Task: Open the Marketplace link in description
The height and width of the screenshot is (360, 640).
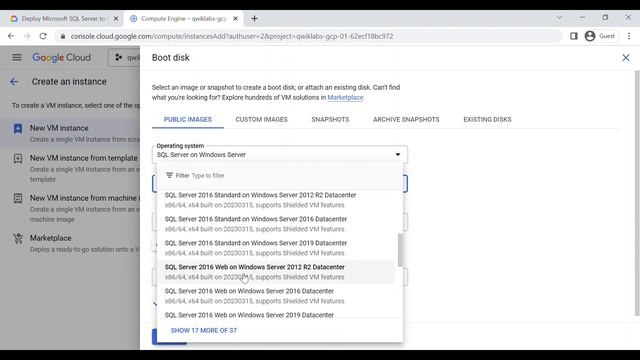Action: point(345,98)
